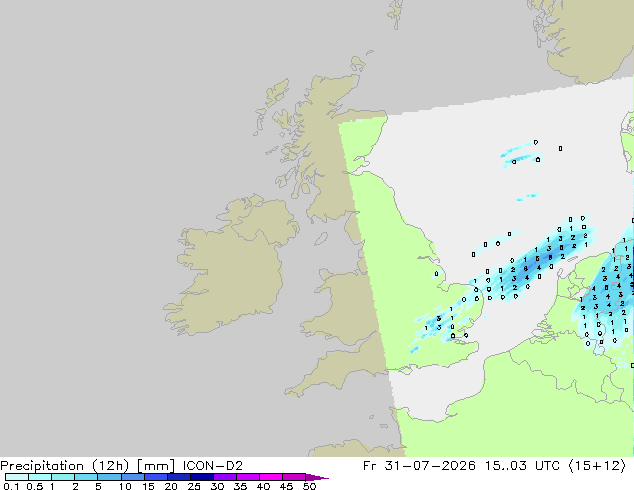Click the 25 mm dark navy legend swatch

click(202, 477)
